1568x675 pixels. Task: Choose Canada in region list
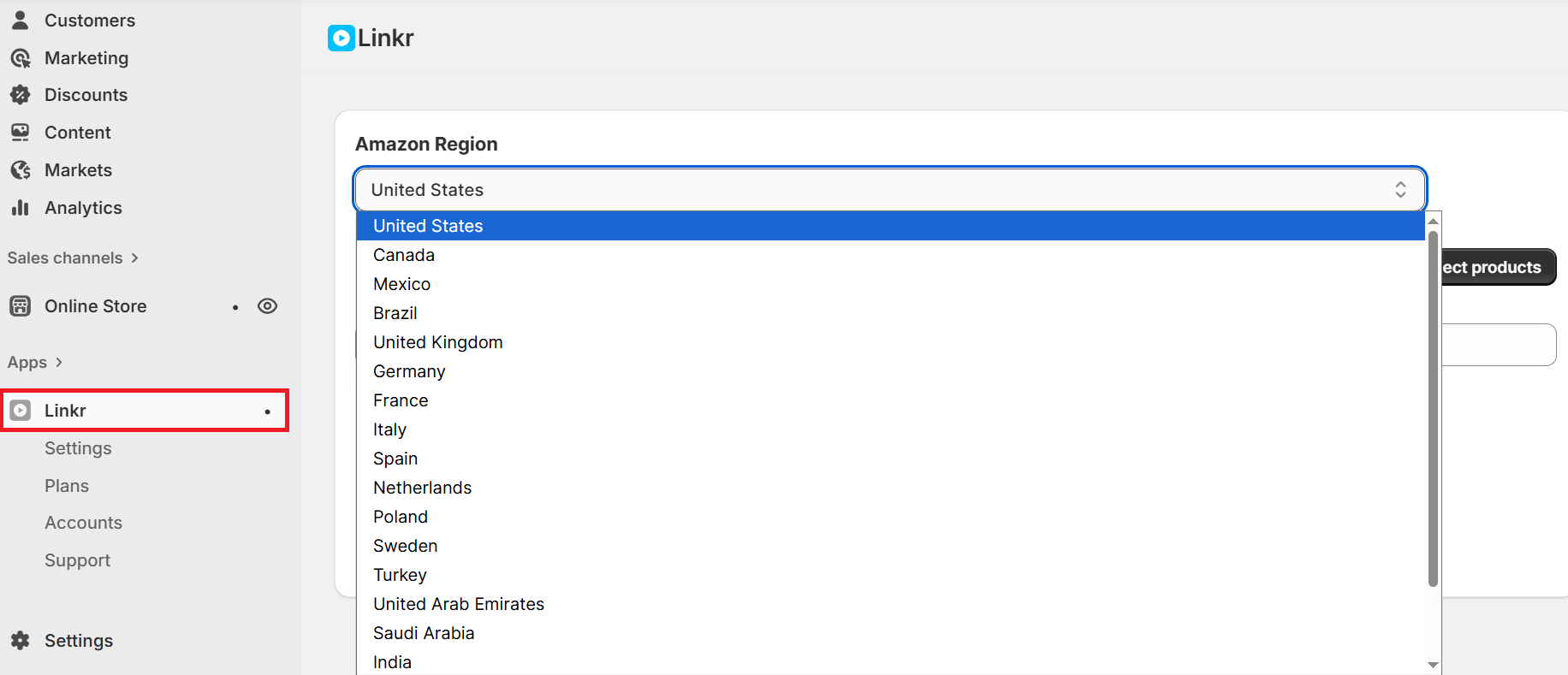(x=890, y=255)
